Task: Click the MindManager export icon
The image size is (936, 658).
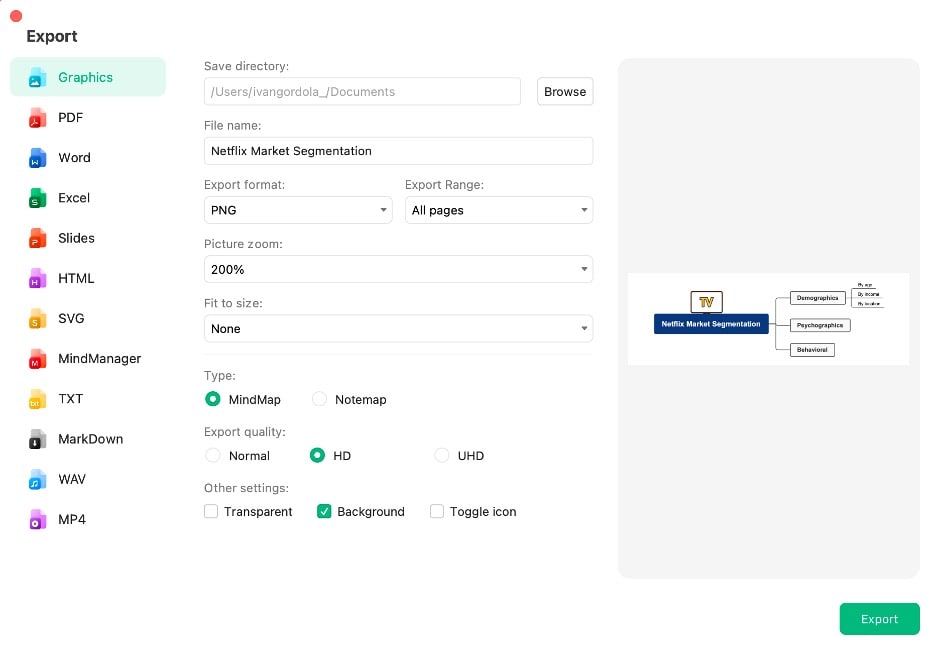Action: click(38, 359)
